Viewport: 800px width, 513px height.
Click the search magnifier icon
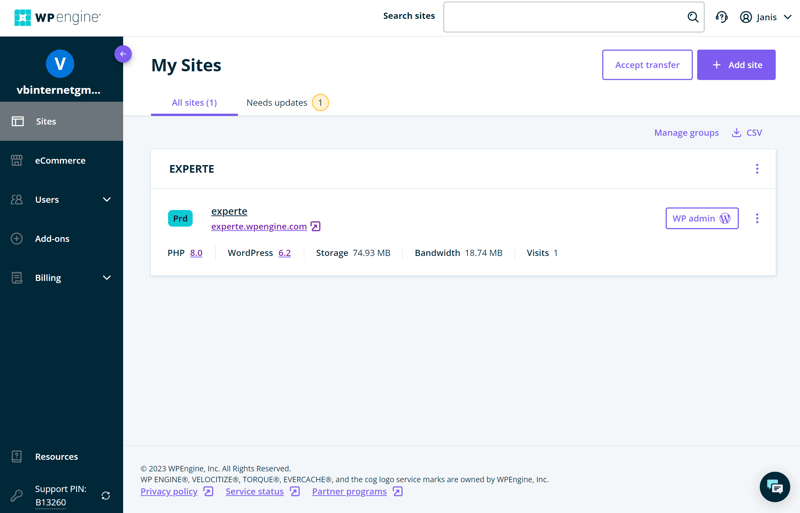pyautogui.click(x=692, y=17)
